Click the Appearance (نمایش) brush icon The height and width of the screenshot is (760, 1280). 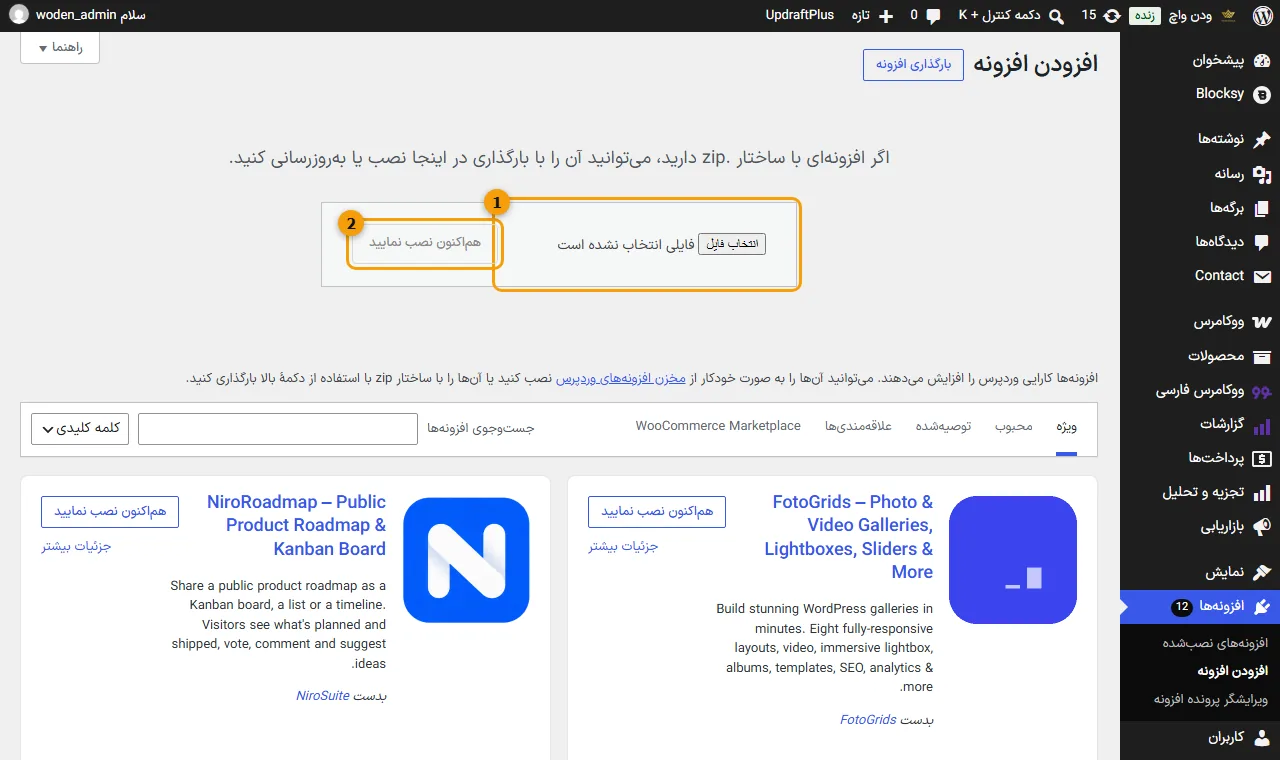pyautogui.click(x=1262, y=572)
